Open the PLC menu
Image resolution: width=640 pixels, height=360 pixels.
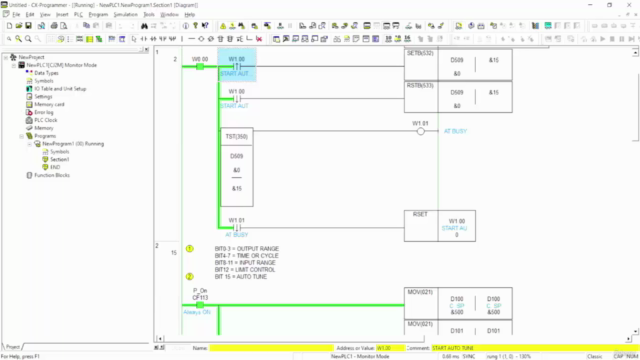78,14
